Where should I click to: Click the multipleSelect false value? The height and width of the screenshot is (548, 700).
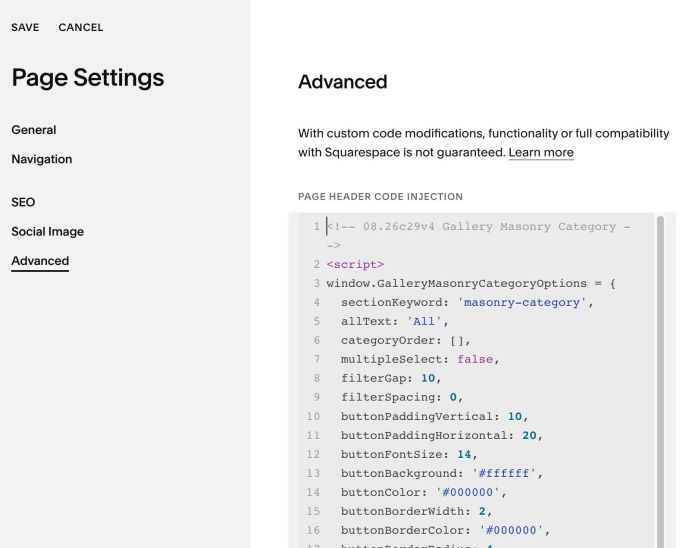pyautogui.click(x=475, y=360)
